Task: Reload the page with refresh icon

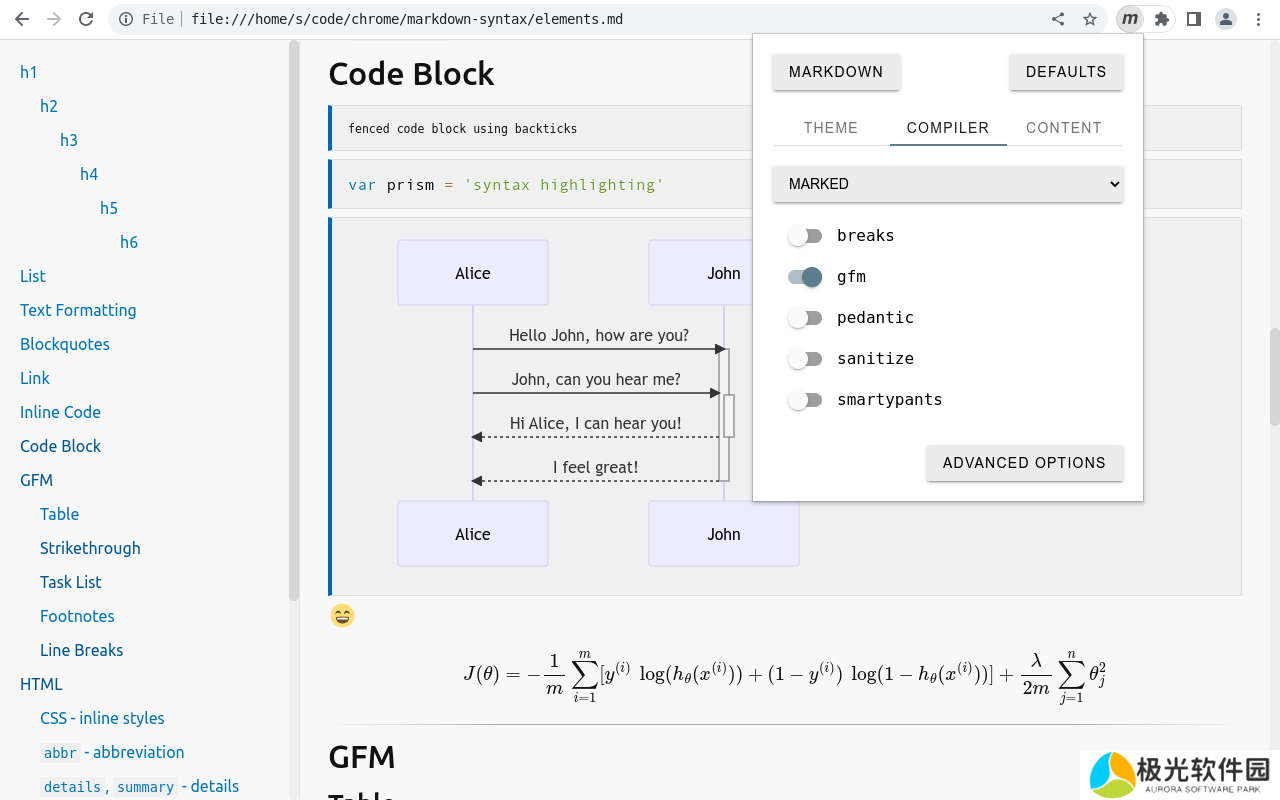Action: pos(86,19)
